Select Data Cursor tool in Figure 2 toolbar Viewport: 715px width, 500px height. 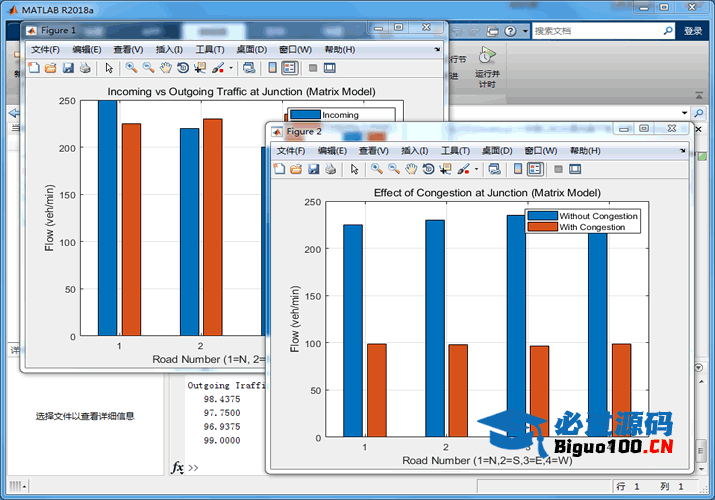[445, 169]
